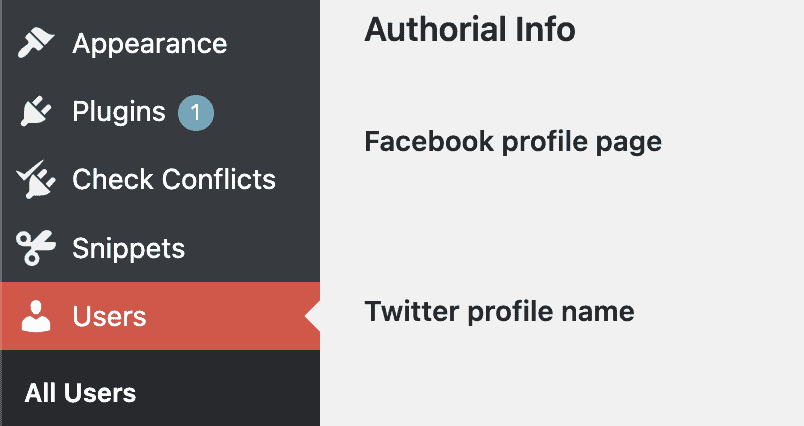The width and height of the screenshot is (804, 426).
Task: Select the highlighted Users menu label
Action: click(109, 316)
